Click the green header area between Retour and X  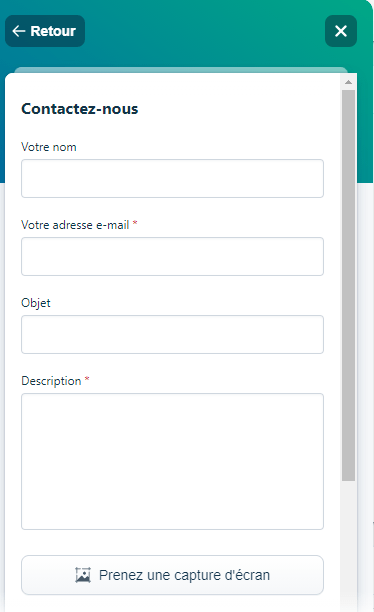(205, 31)
